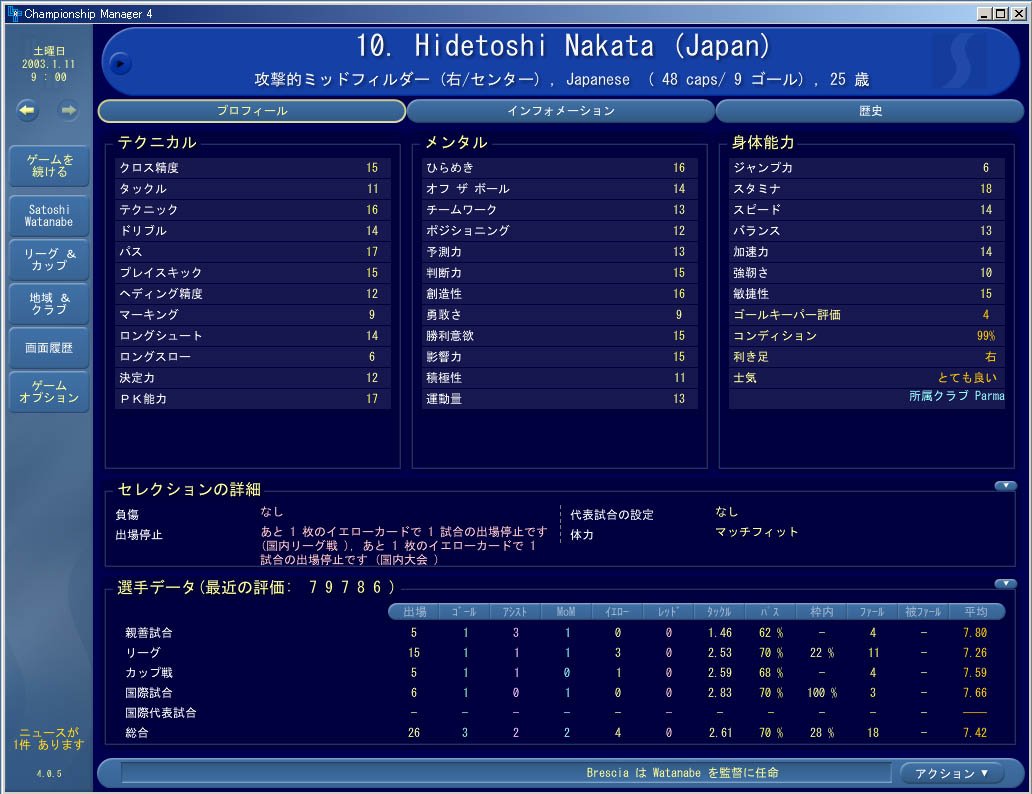The height and width of the screenshot is (794, 1032).
Task: Click the マッチフィット fitness value
Action: [x=756, y=532]
